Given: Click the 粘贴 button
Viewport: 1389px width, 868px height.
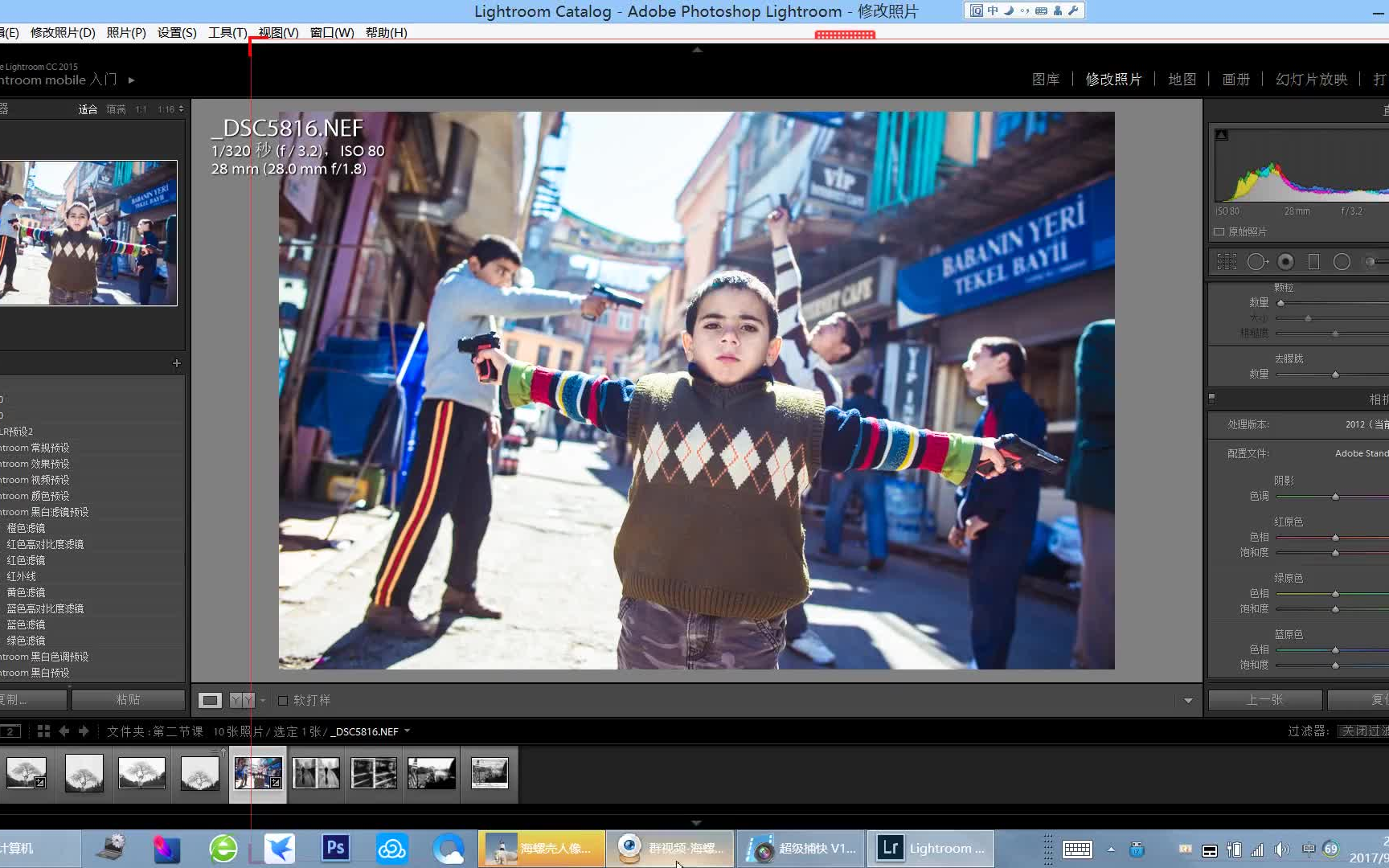Looking at the screenshot, I should click(x=128, y=700).
